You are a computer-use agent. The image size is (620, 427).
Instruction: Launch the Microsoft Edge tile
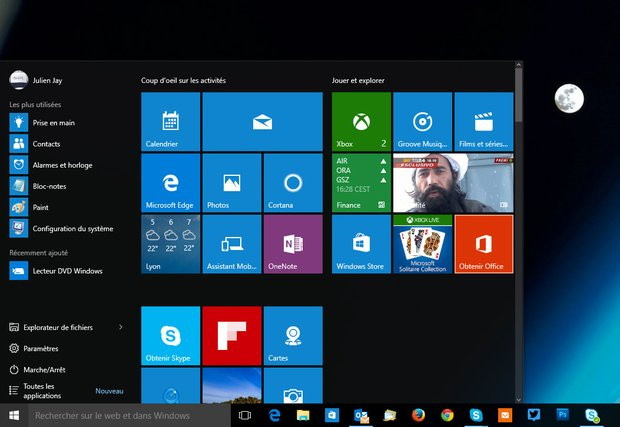(170, 183)
